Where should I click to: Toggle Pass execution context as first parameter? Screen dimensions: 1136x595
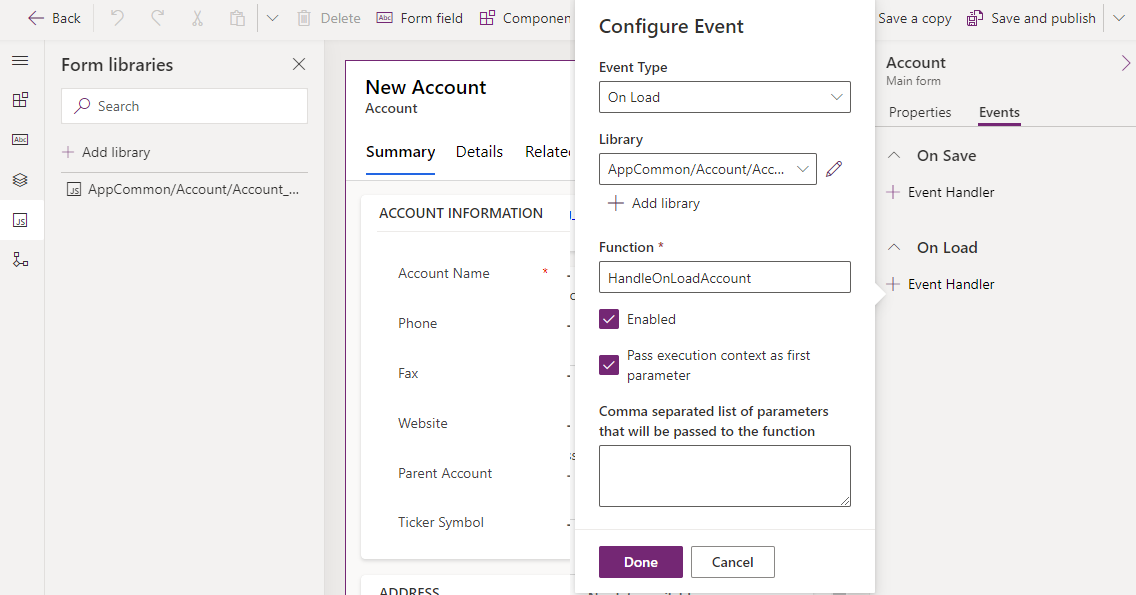click(x=609, y=365)
